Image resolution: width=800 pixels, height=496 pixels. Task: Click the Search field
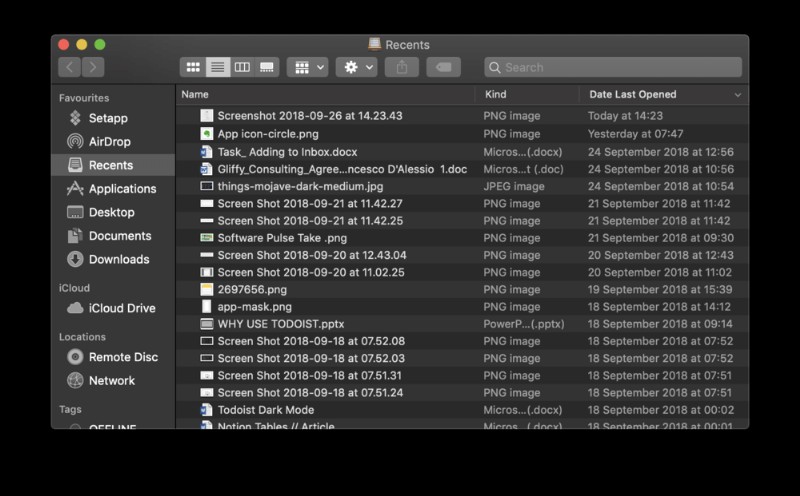tap(613, 67)
